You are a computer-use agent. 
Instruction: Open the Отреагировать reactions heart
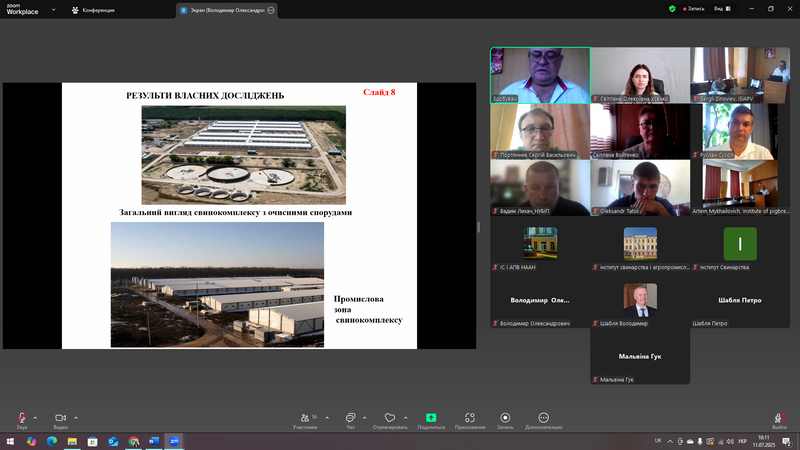click(x=390, y=418)
